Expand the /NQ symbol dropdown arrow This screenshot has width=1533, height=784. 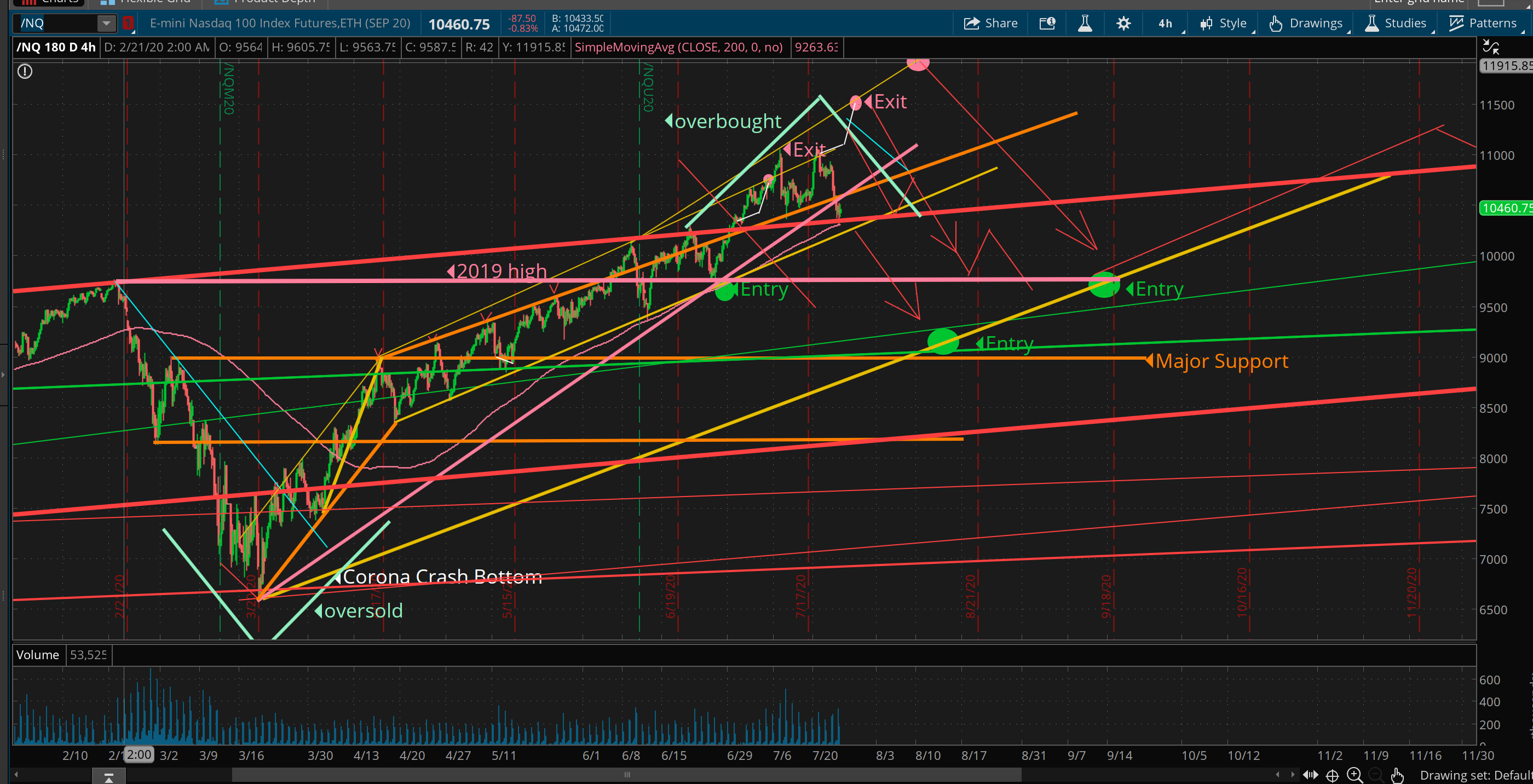coord(106,23)
